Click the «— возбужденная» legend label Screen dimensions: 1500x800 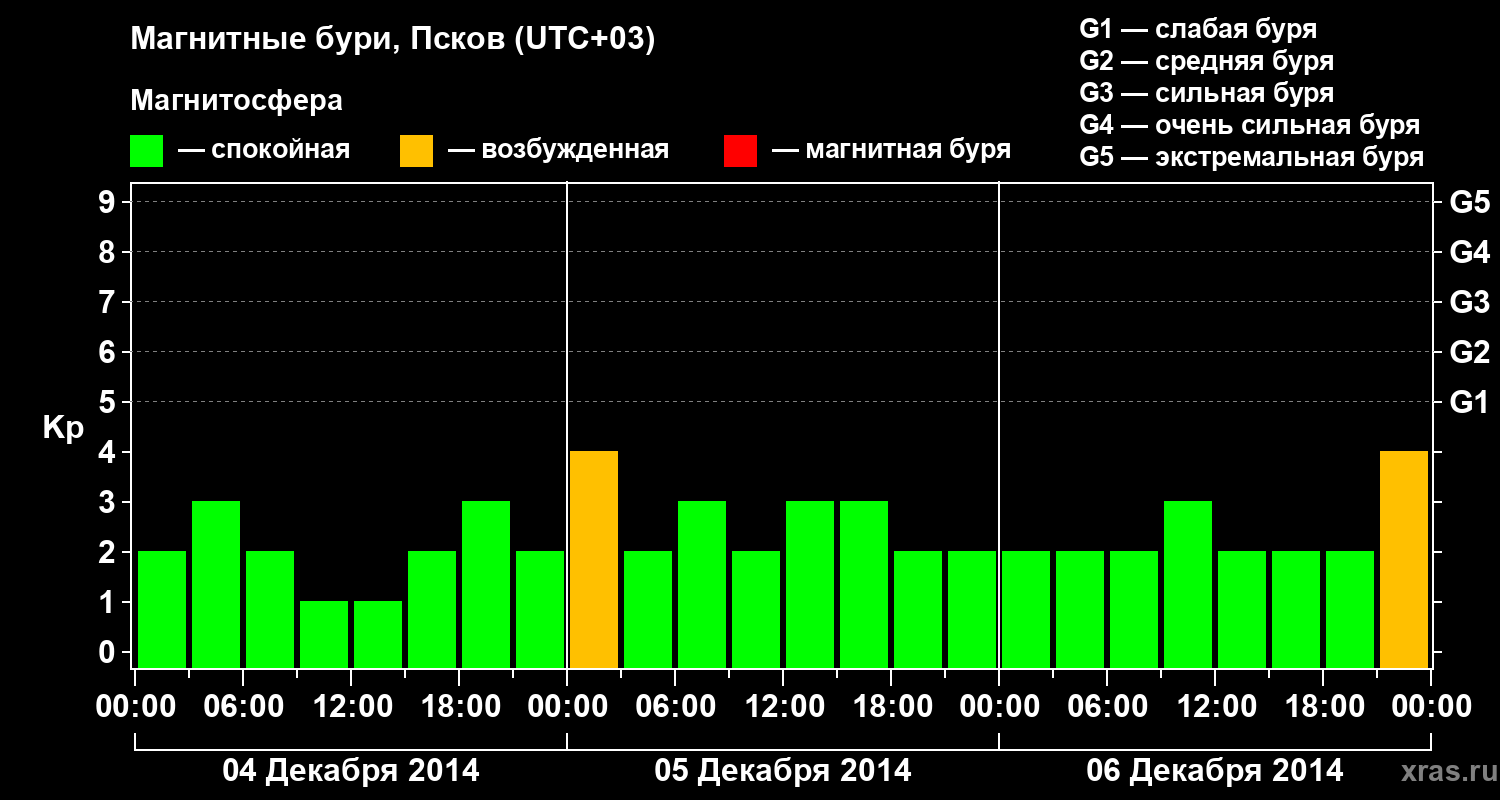558,150
